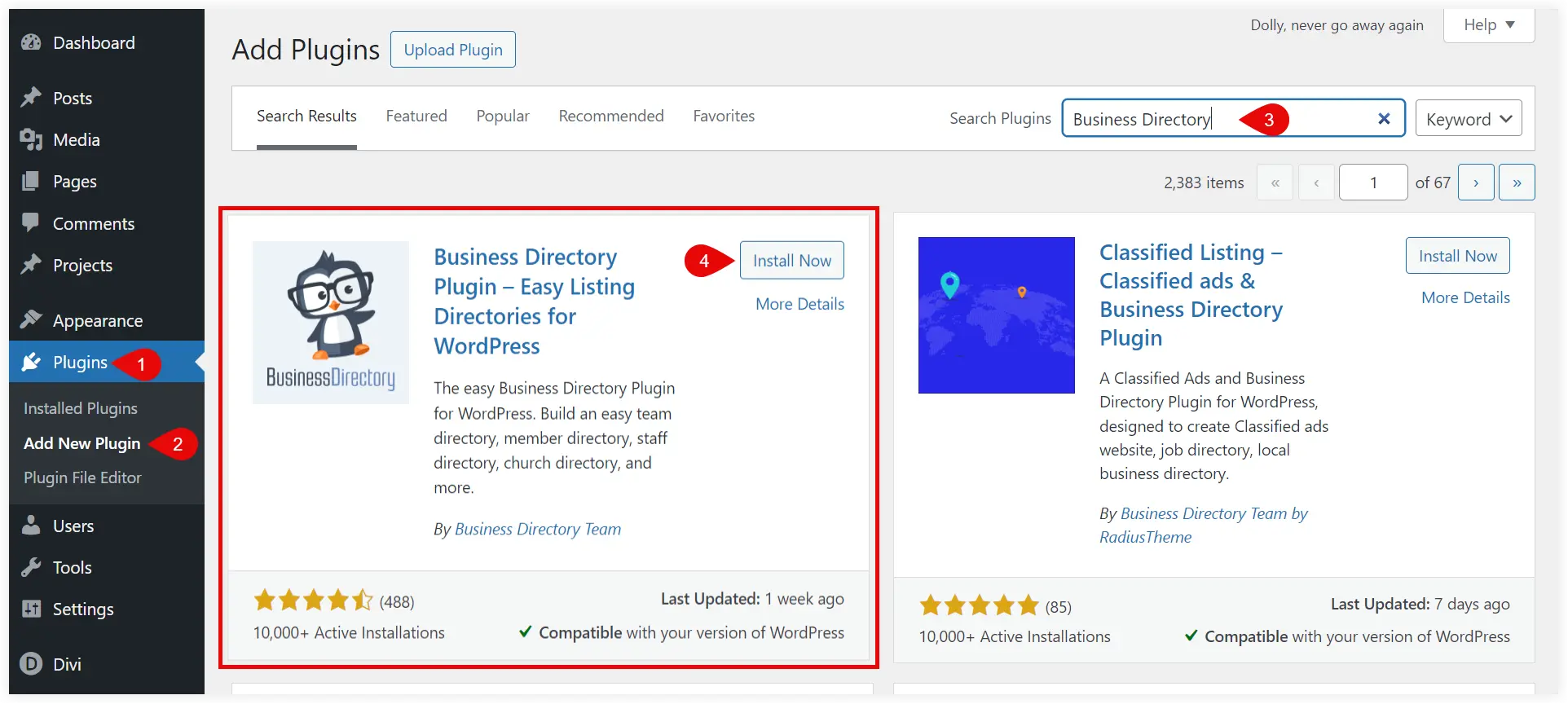Viewport: 1568px width, 704px height.
Task: Install Classified Listing plugin now
Action: [1458, 256]
